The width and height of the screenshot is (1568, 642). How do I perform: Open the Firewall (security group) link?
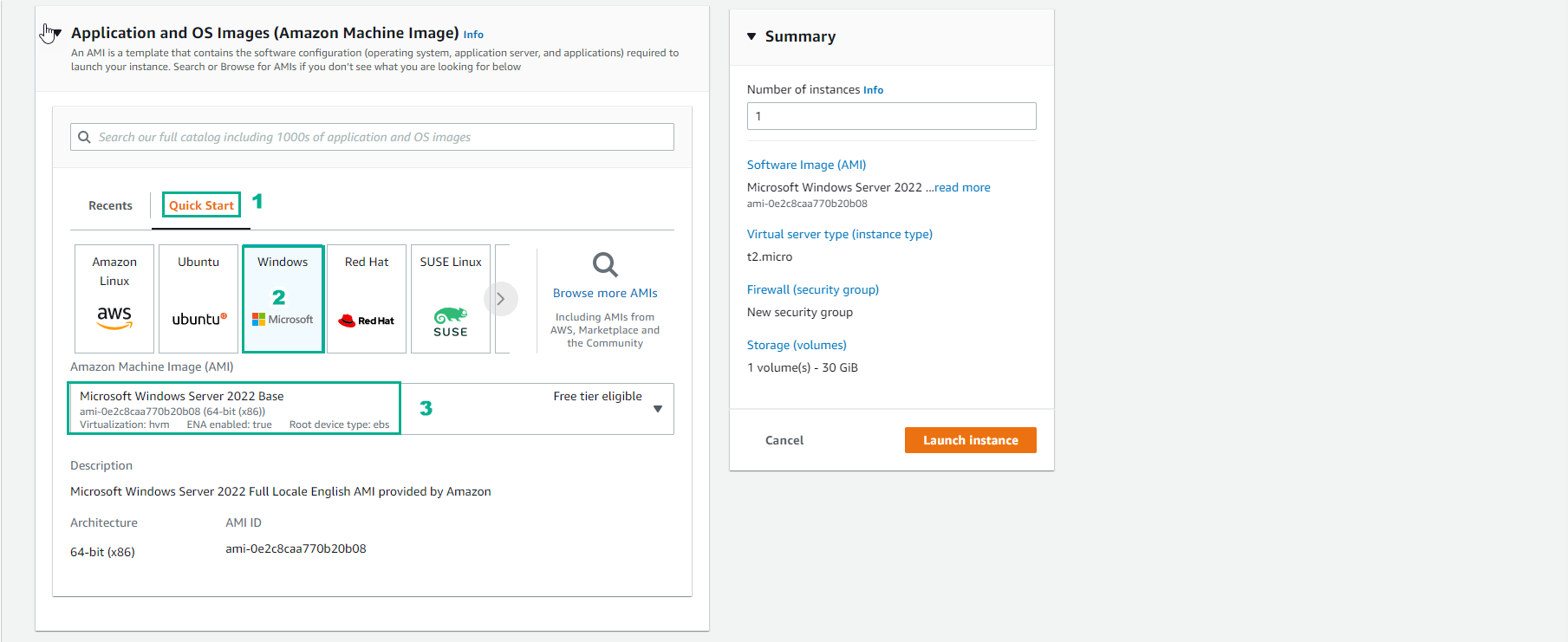click(x=812, y=289)
